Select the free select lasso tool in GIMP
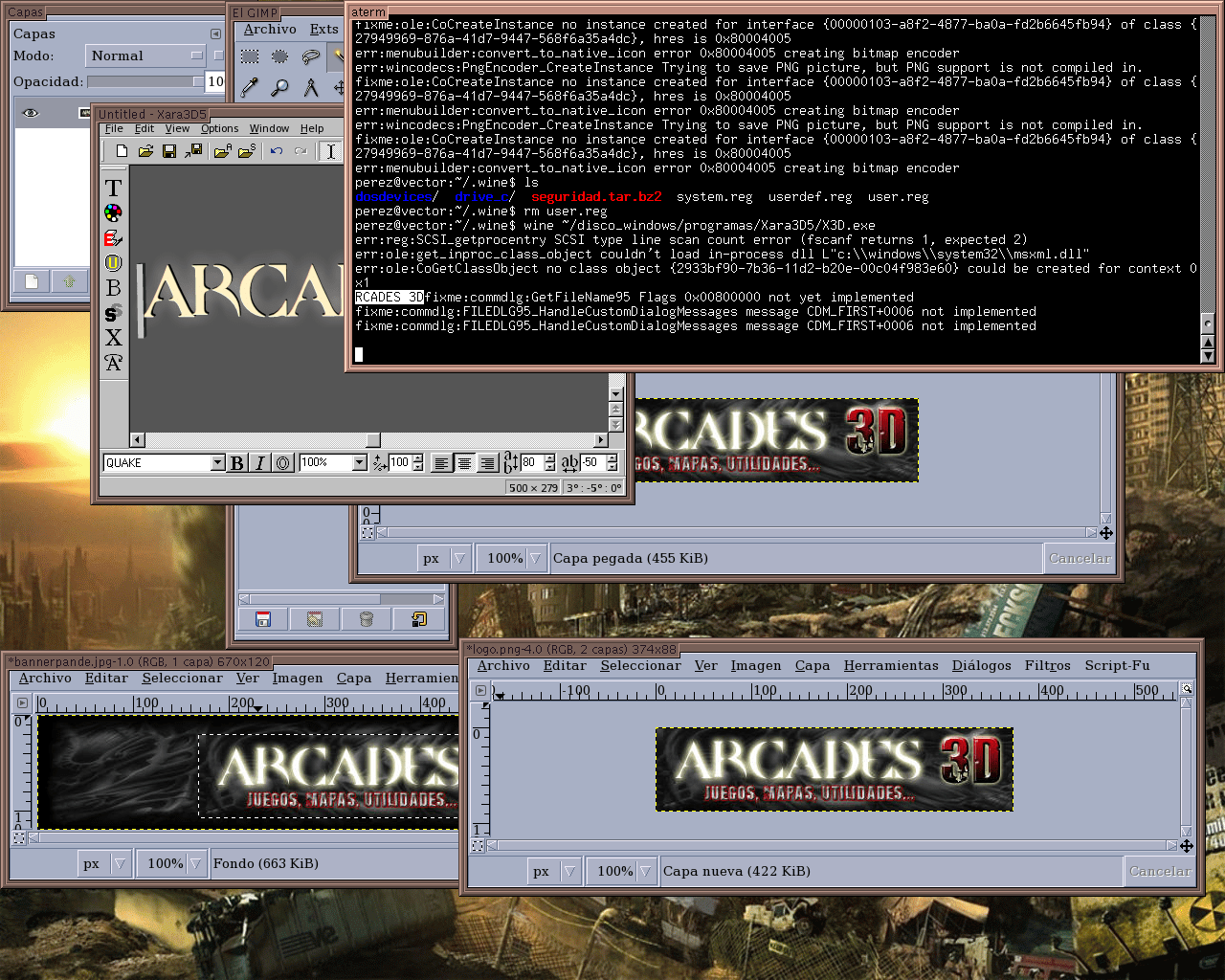 [x=311, y=56]
